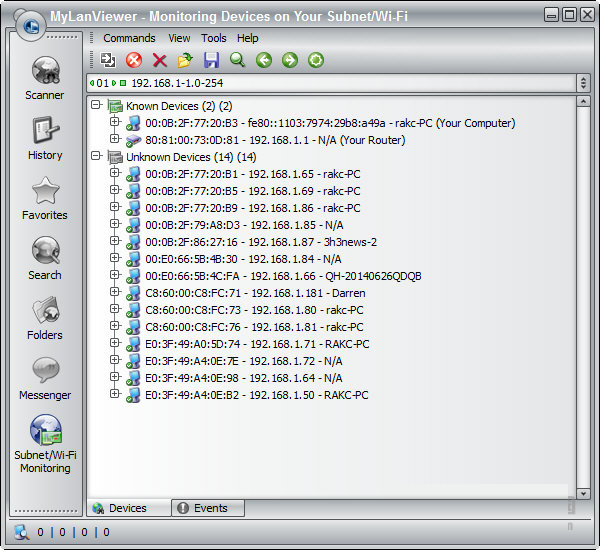Open the Tools menu

(x=213, y=38)
